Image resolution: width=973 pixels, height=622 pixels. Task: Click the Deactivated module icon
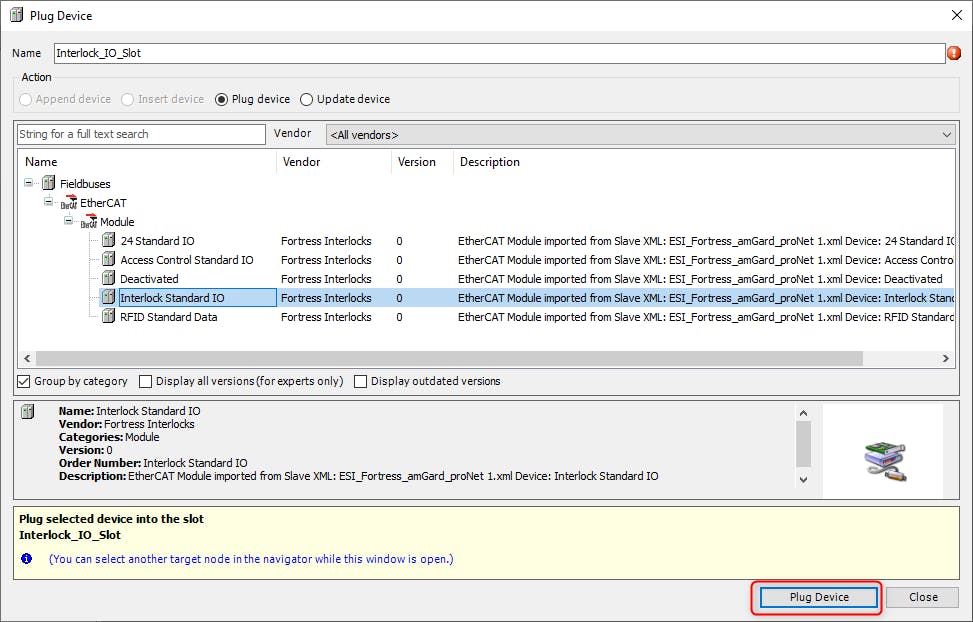click(109, 278)
